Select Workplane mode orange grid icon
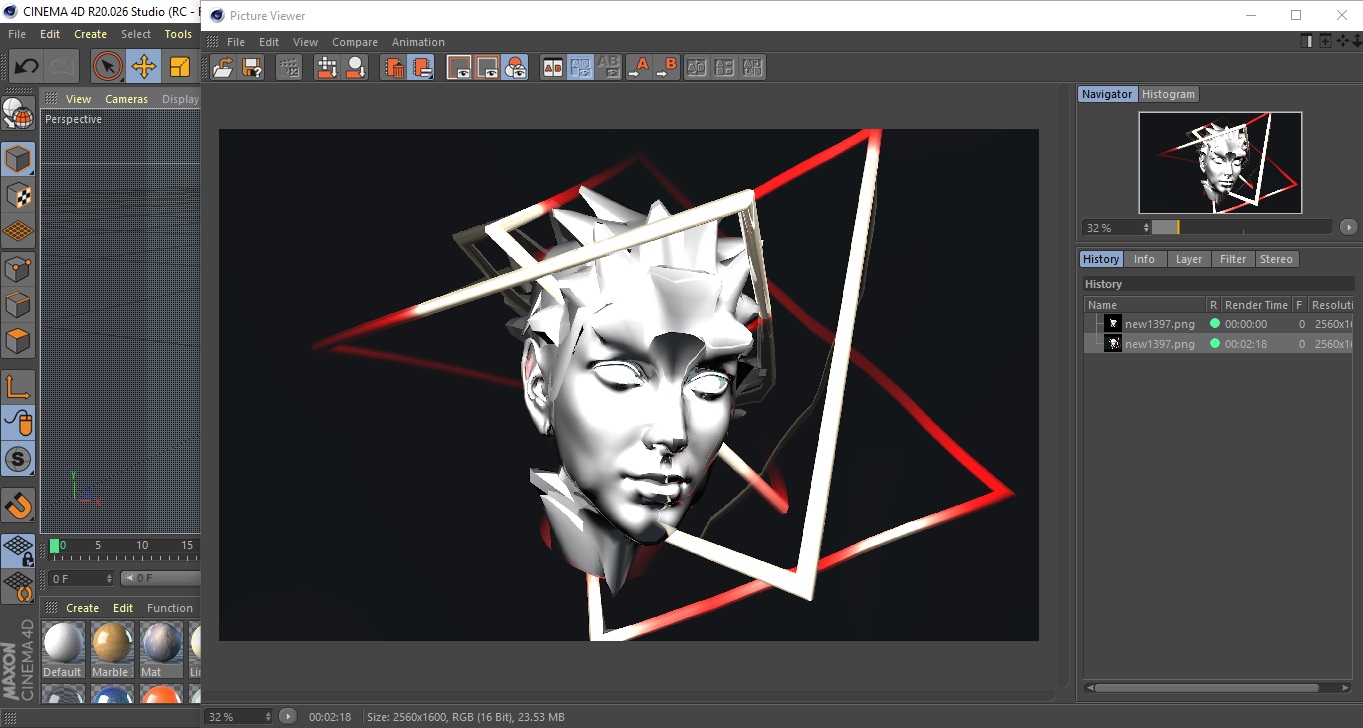The image size is (1363, 728). pos(18,231)
